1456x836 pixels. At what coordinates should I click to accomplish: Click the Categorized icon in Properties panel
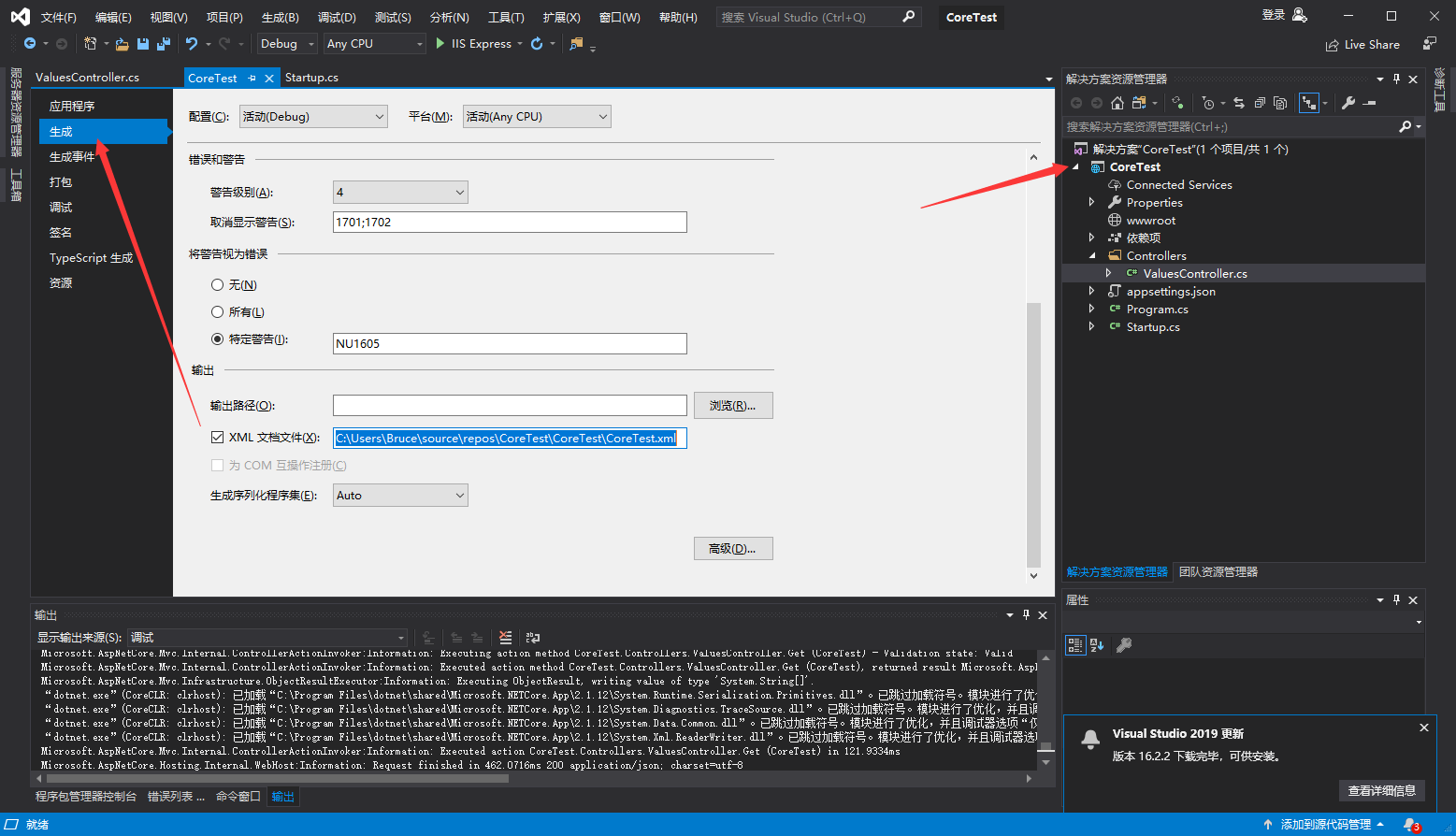(x=1075, y=644)
